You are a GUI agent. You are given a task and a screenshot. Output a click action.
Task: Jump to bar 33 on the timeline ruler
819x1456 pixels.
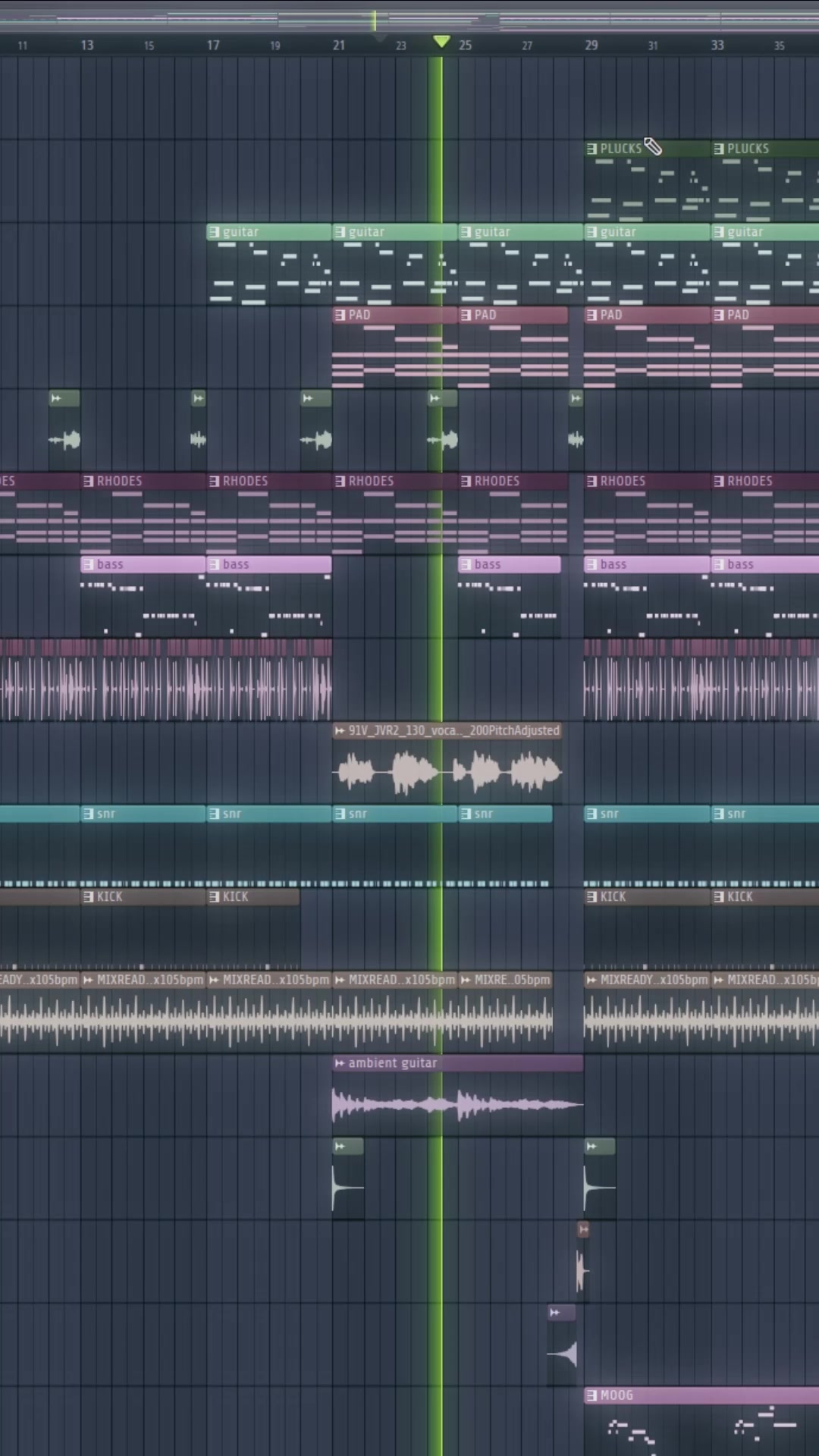point(717,45)
